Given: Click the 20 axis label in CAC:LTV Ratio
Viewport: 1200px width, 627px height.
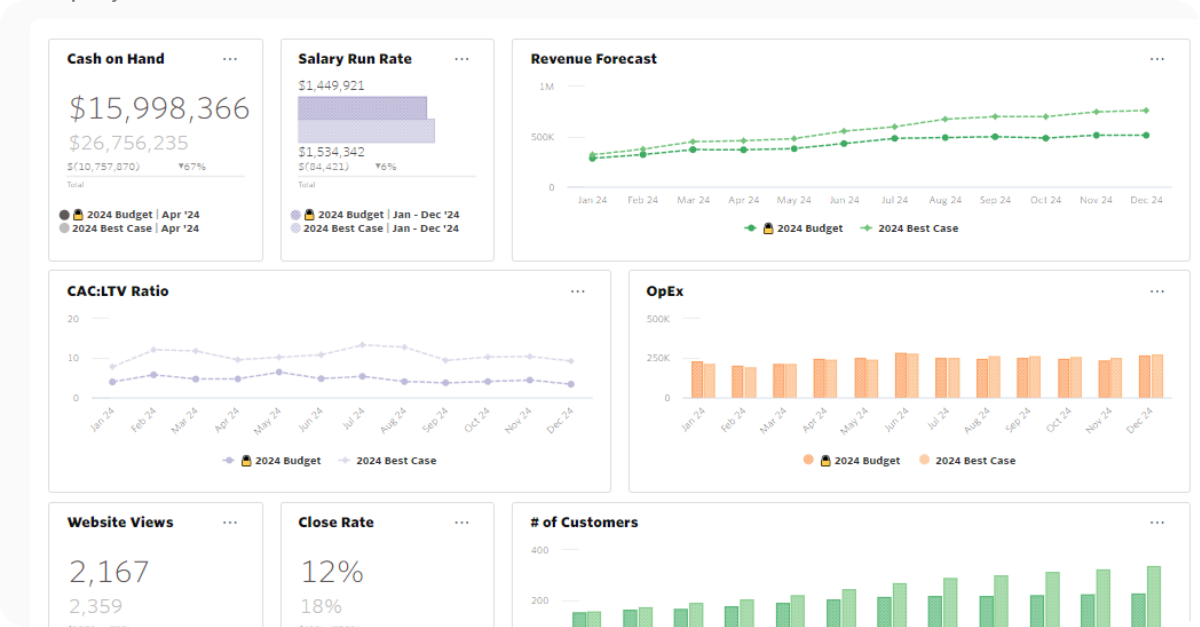Looking at the screenshot, I should coord(73,319).
